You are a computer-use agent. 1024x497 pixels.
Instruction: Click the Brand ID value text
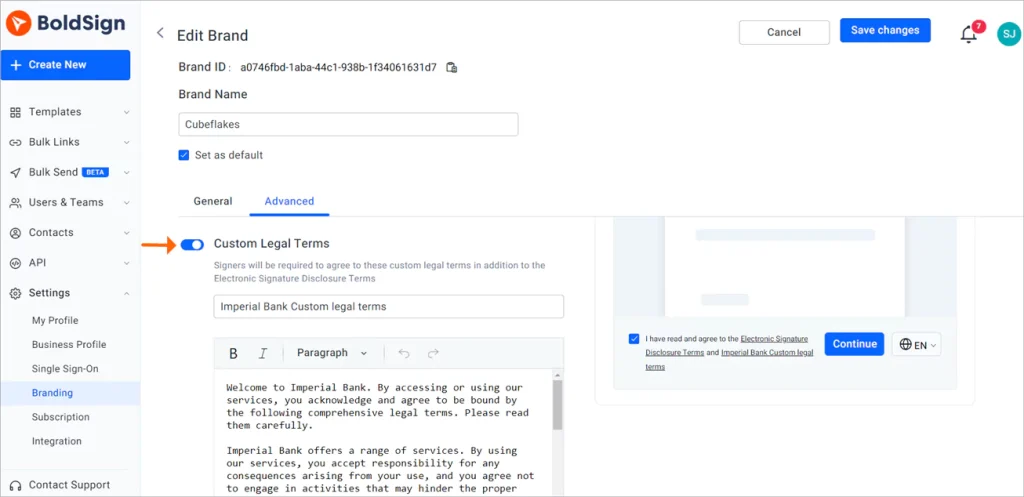point(338,67)
